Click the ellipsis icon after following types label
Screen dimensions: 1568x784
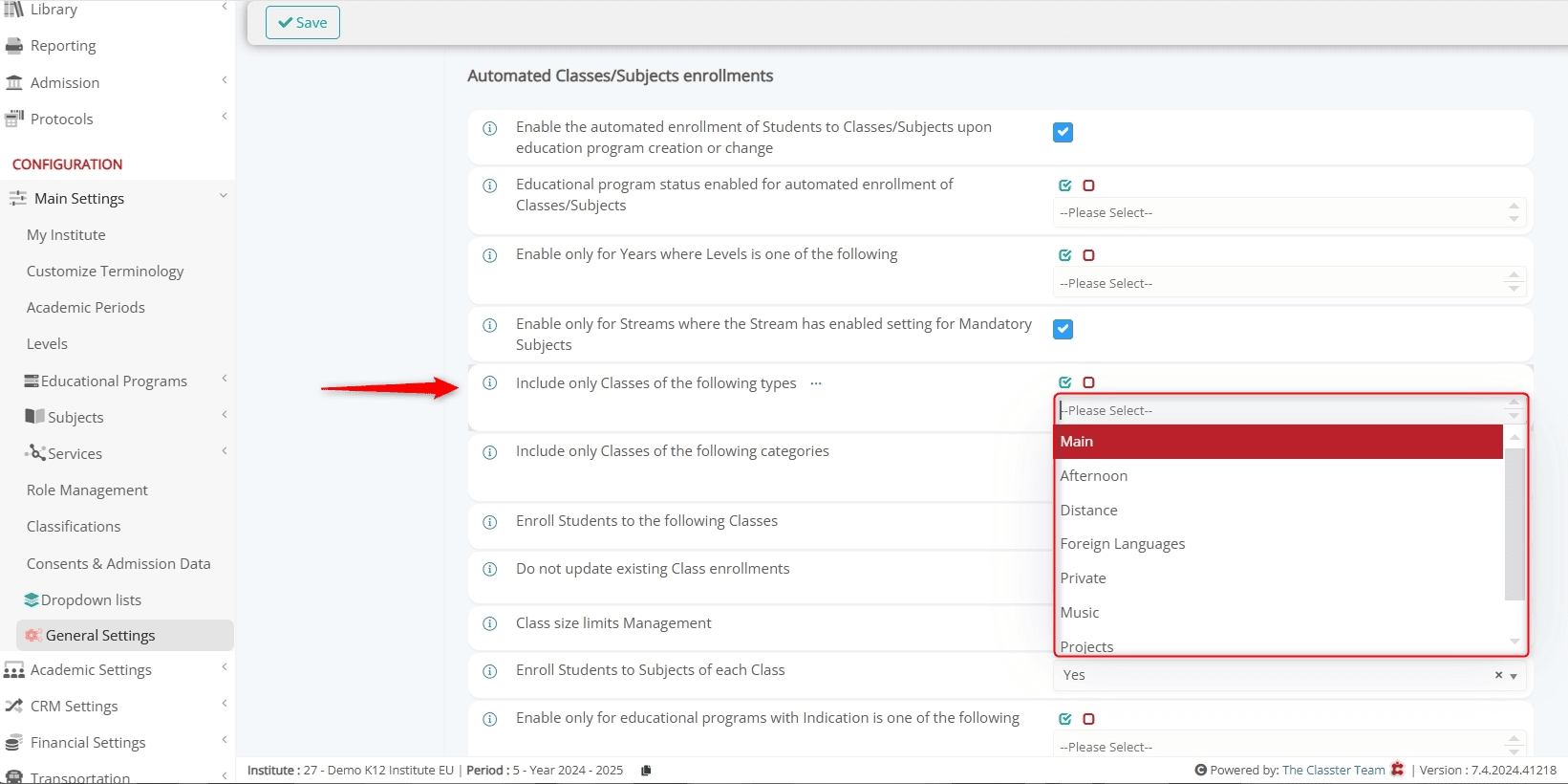[816, 383]
